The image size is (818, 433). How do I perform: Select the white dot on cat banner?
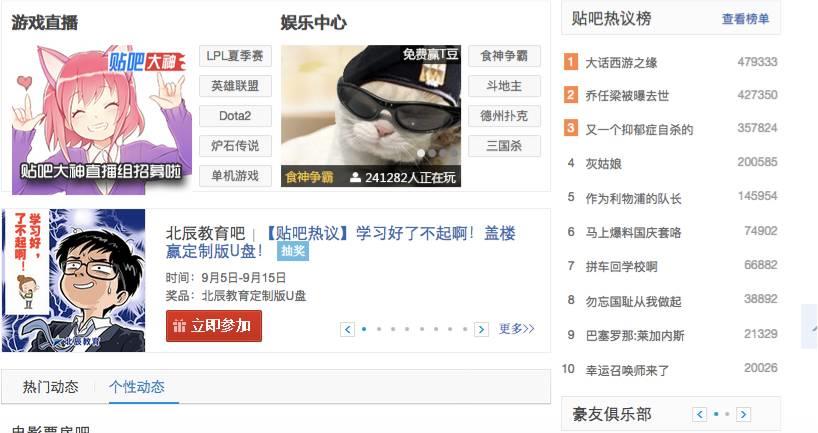pos(420,153)
